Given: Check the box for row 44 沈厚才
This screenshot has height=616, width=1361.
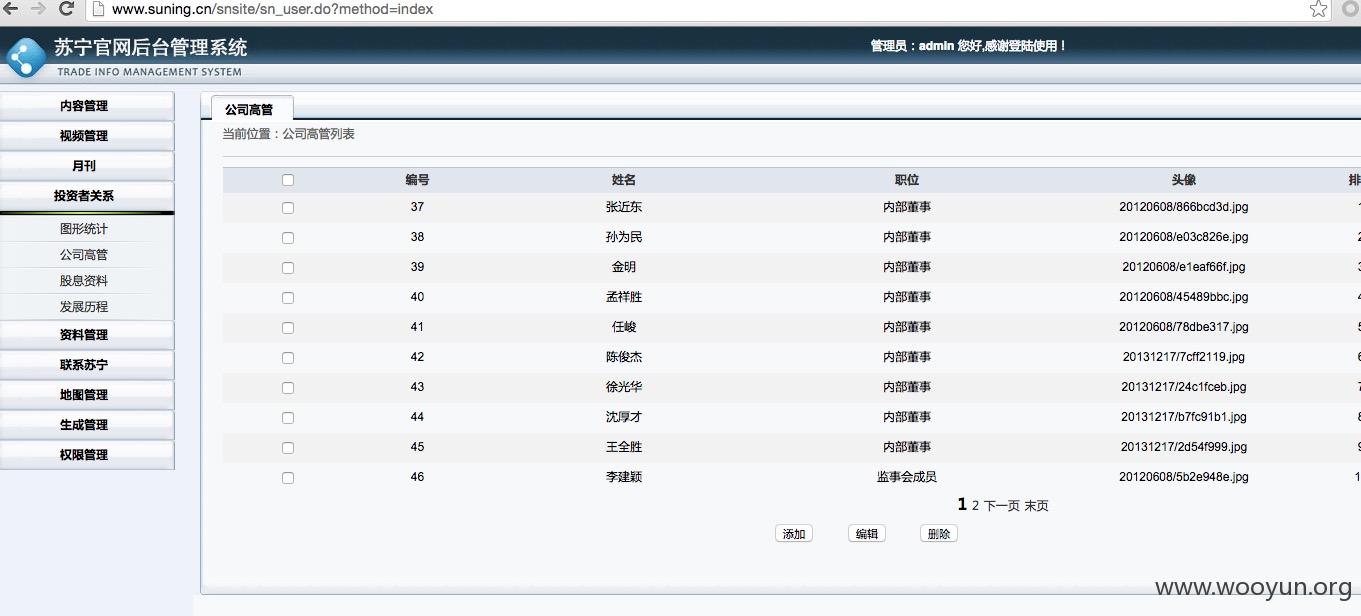Looking at the screenshot, I should click(288, 418).
